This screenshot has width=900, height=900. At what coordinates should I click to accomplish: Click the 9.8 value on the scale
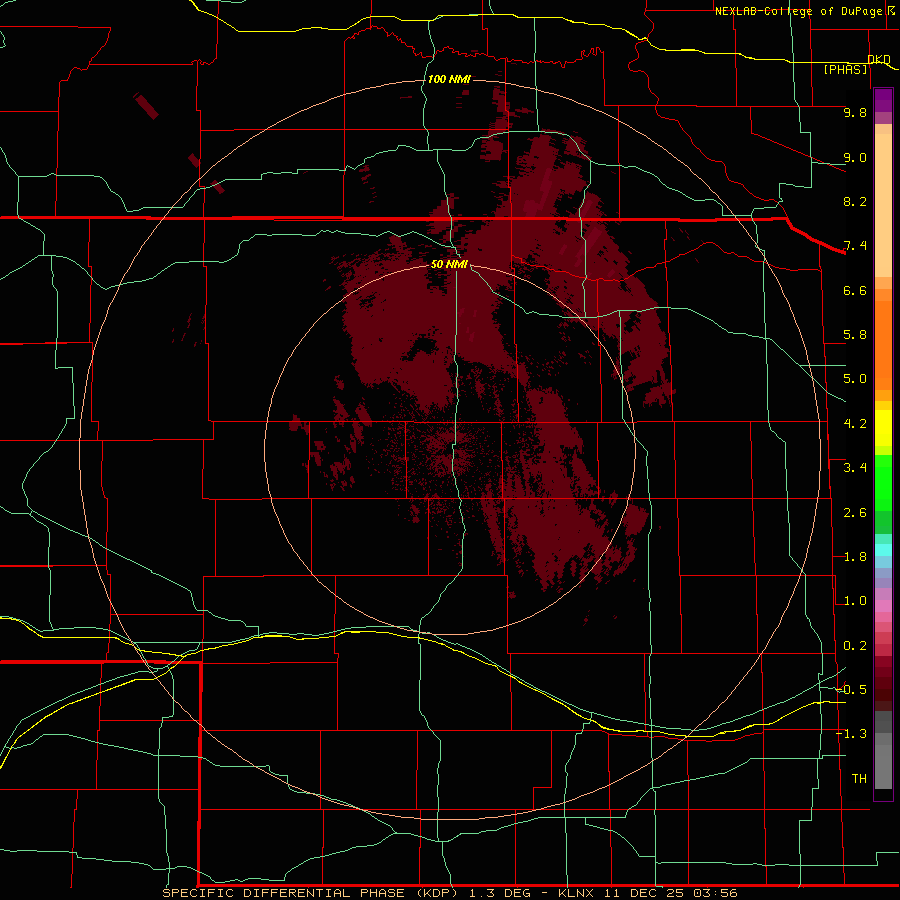[855, 112]
